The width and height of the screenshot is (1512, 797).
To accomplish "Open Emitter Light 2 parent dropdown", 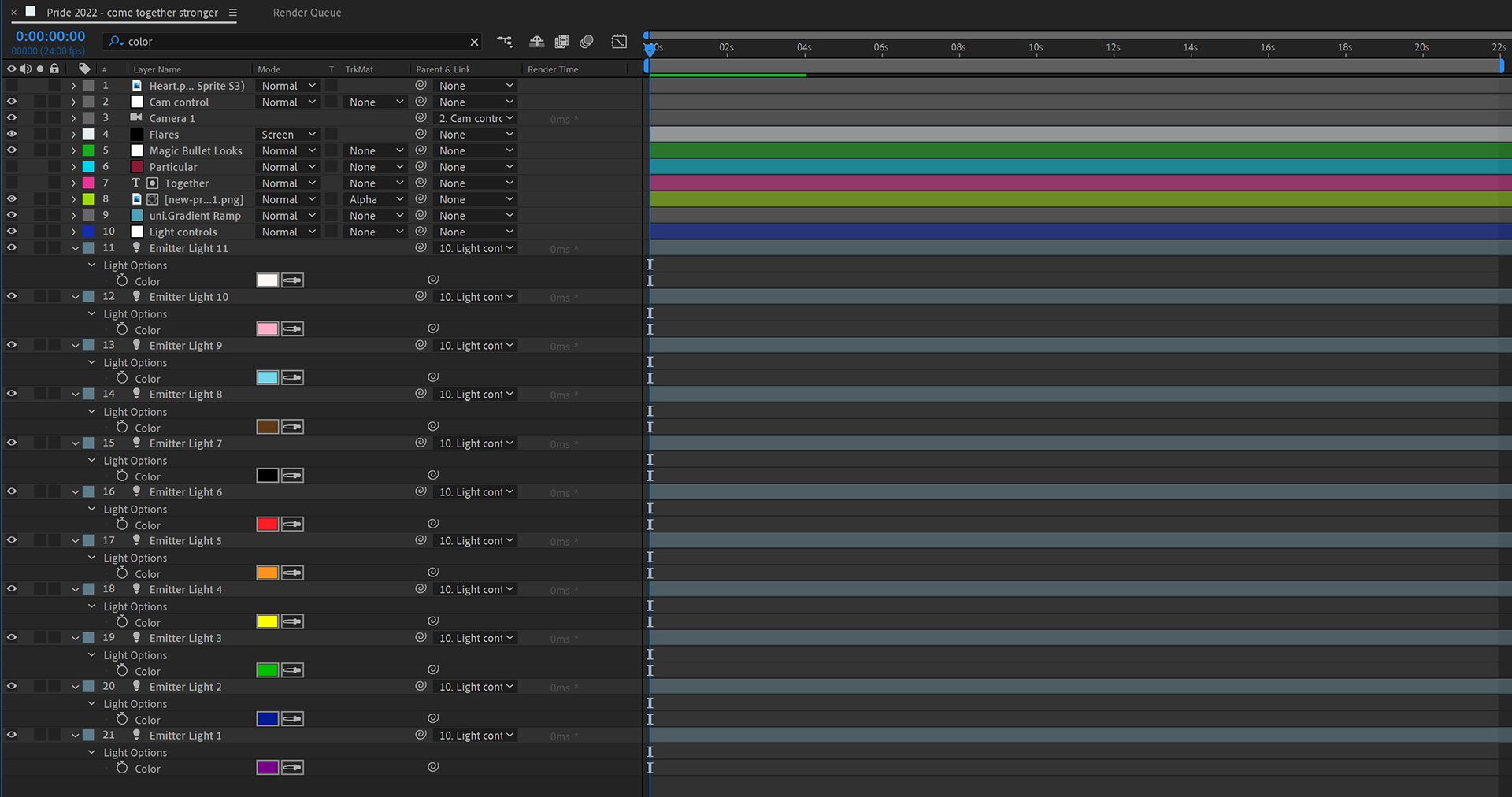I will coord(476,687).
